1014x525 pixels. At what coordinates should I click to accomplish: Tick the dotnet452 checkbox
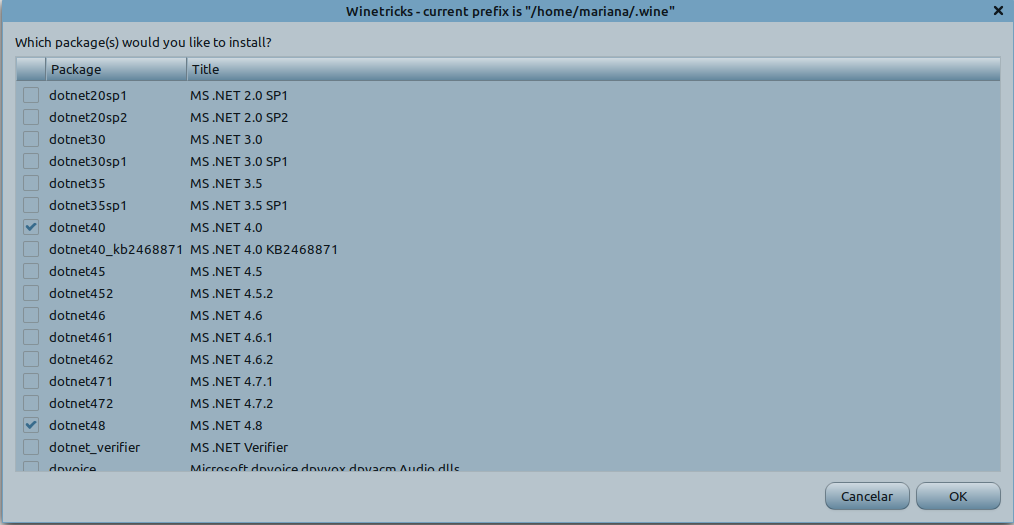tap(31, 294)
